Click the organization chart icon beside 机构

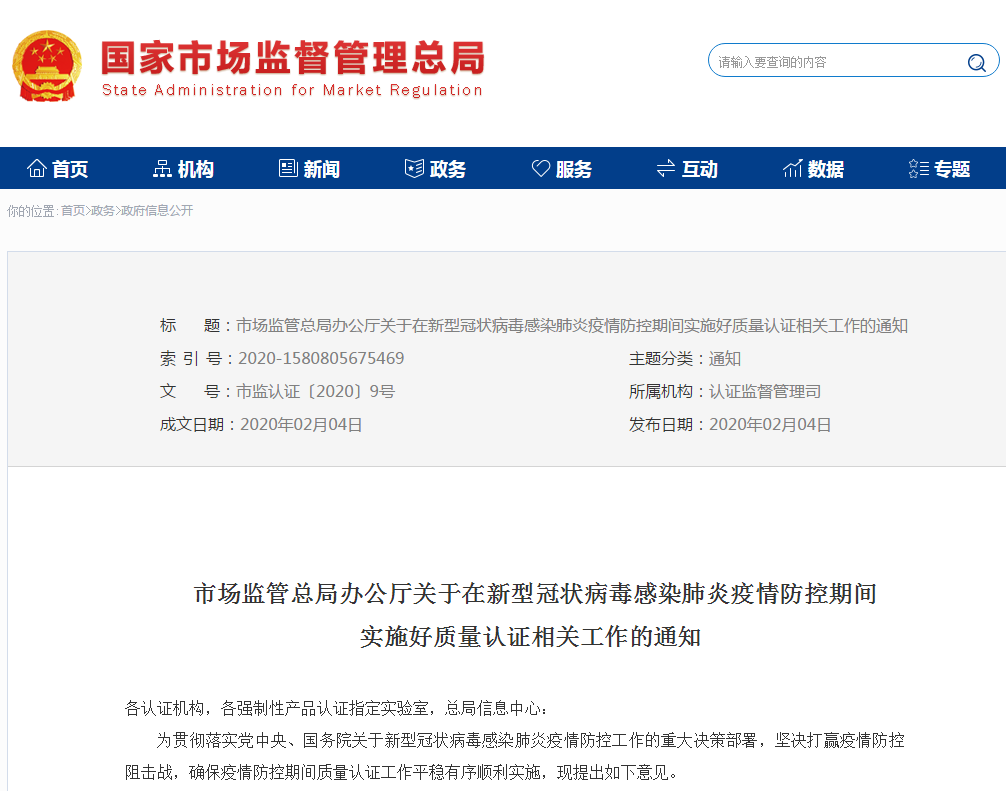(x=162, y=169)
